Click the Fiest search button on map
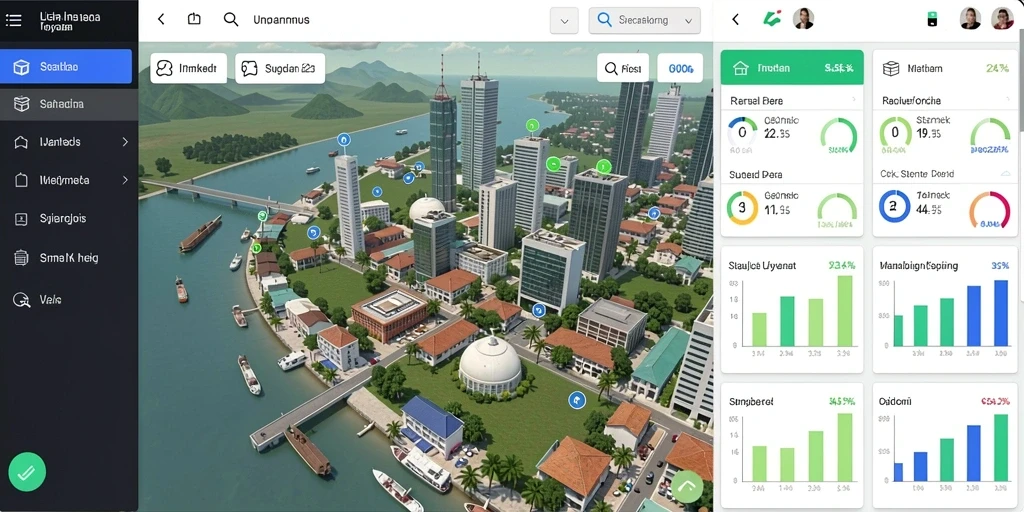Viewport: 1024px width, 512px height. (x=623, y=68)
